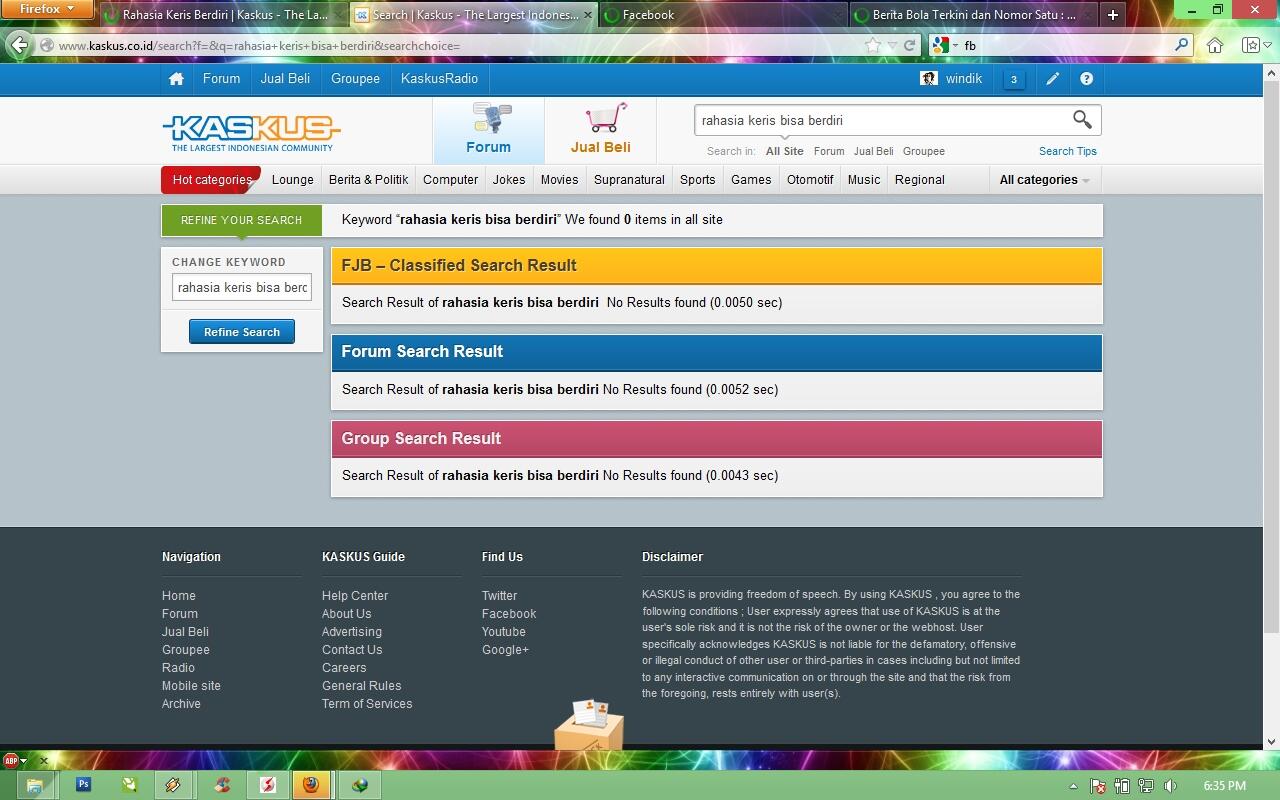
Task: Open the windik username link
Action: pyautogui.click(x=964, y=79)
